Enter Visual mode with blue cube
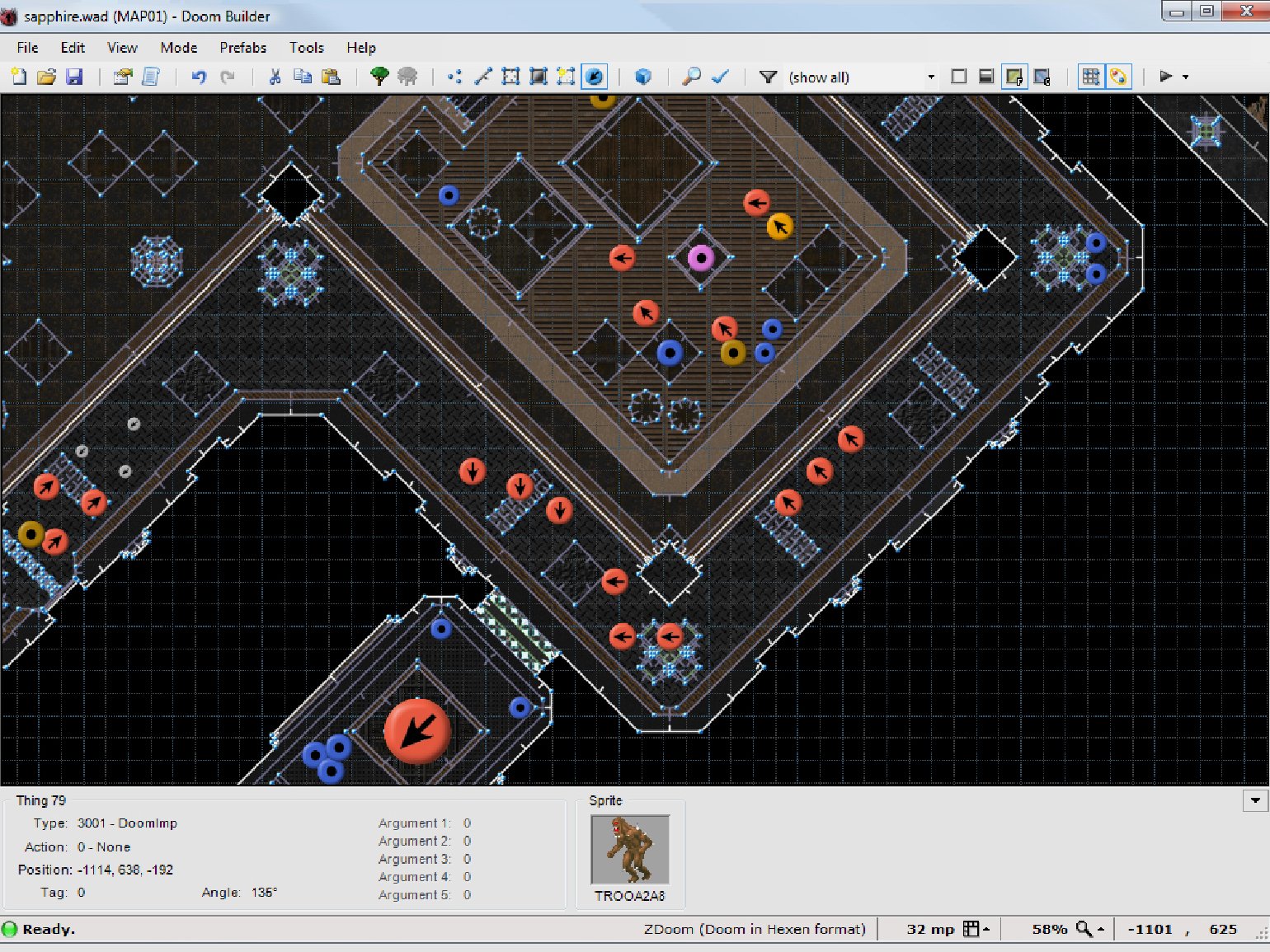The image size is (1270, 952). (x=642, y=77)
